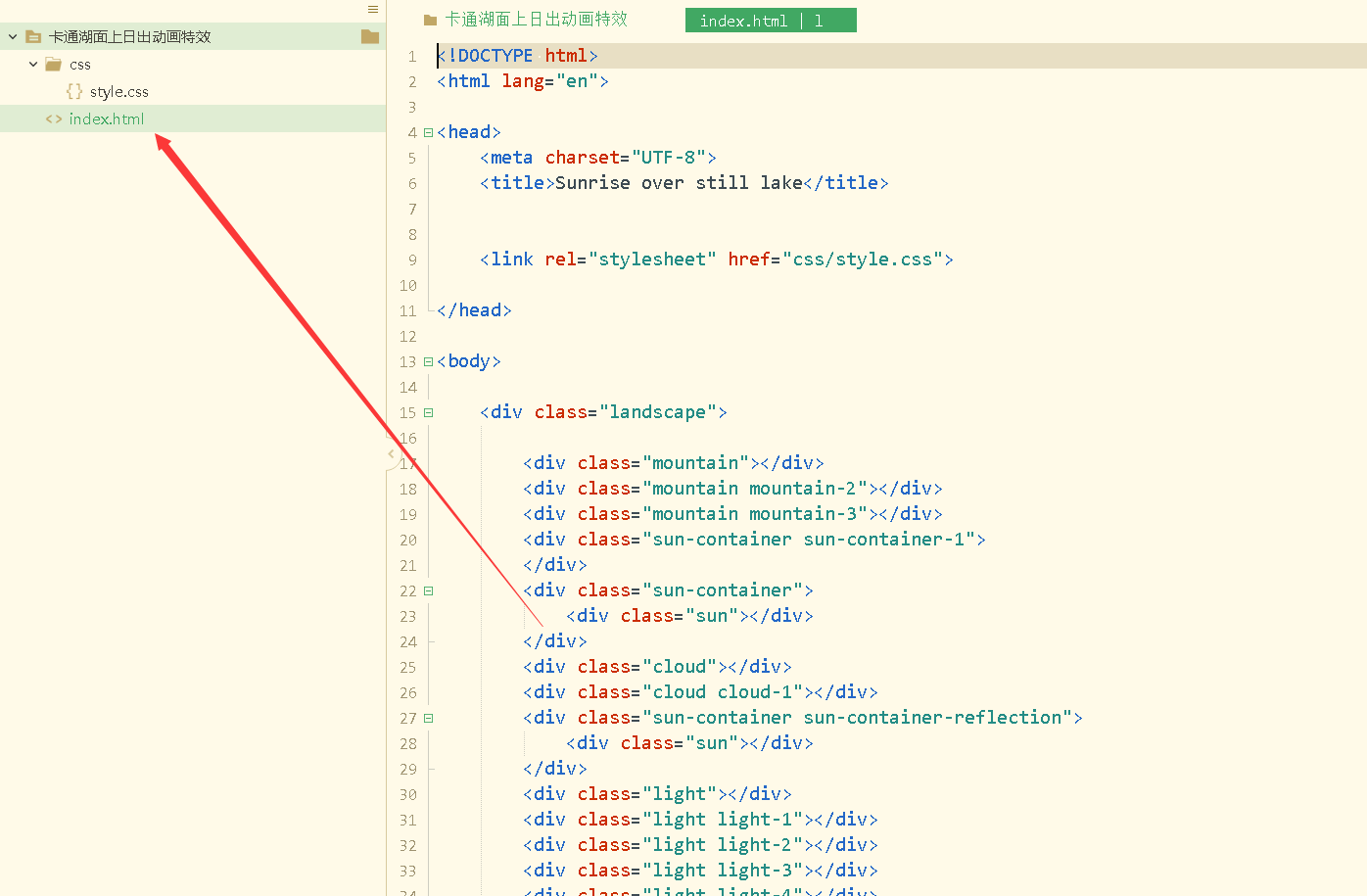Click the meta charset="UTF-8" line
The width and height of the screenshot is (1367, 896).
(598, 158)
